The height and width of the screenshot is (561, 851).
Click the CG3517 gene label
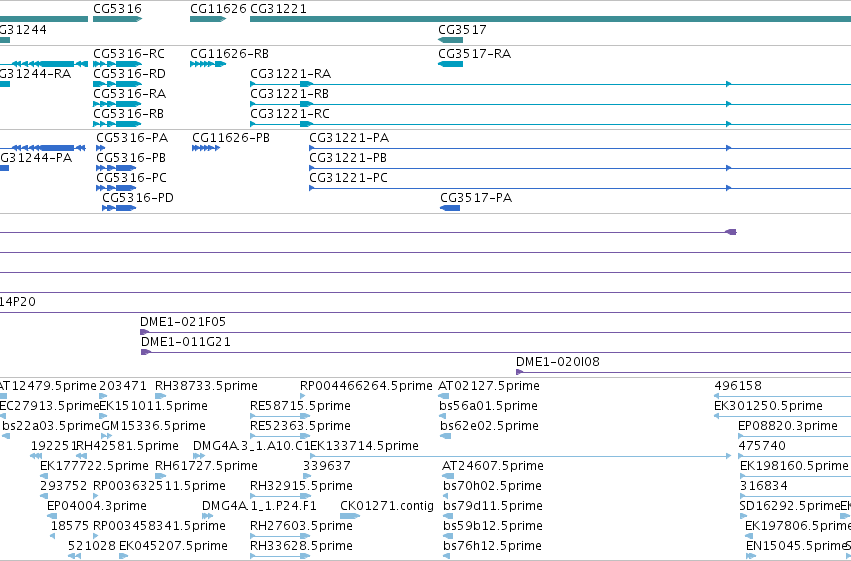[462, 30]
